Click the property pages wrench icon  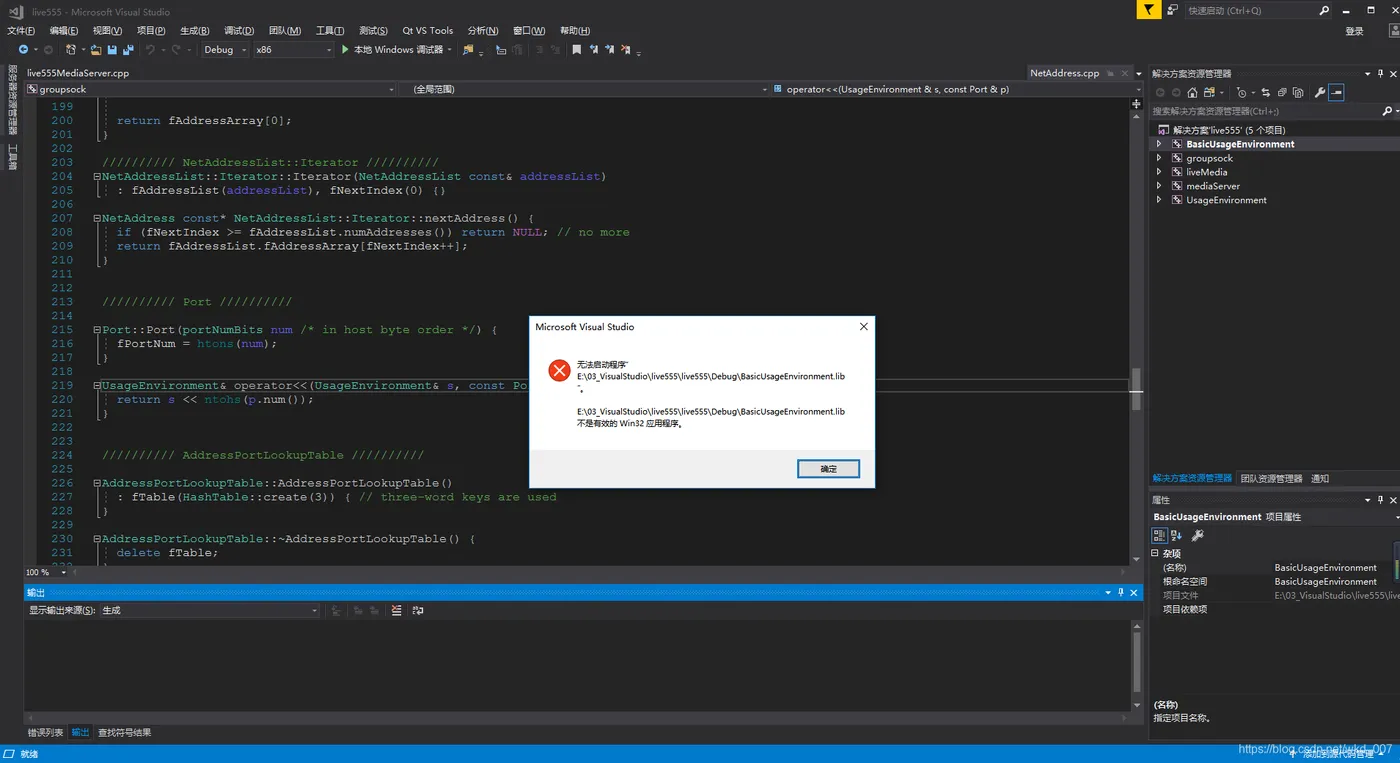1197,536
